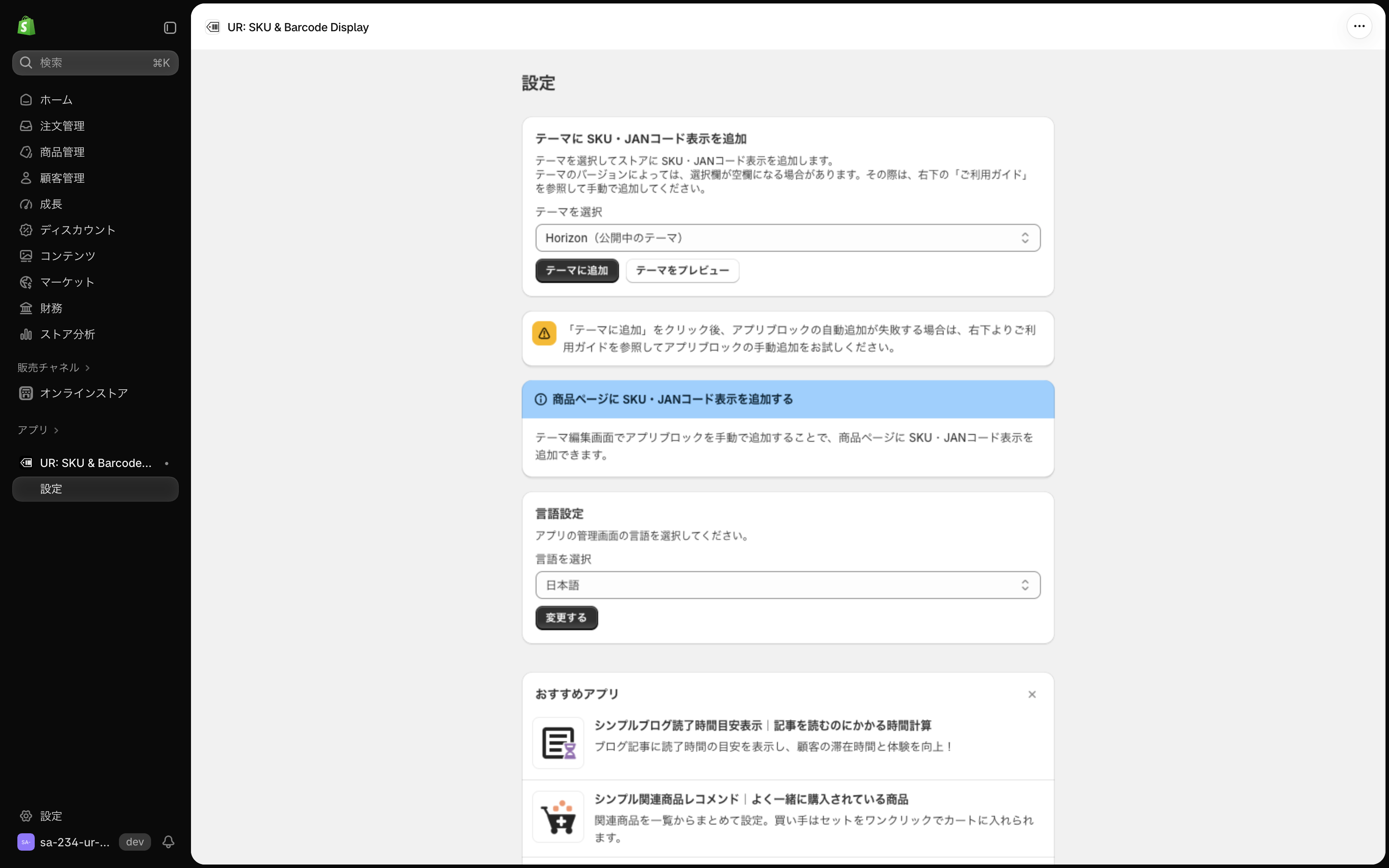Open シンプルブログ読了時間目安表示 app link
1389x868 pixels.
click(763, 726)
